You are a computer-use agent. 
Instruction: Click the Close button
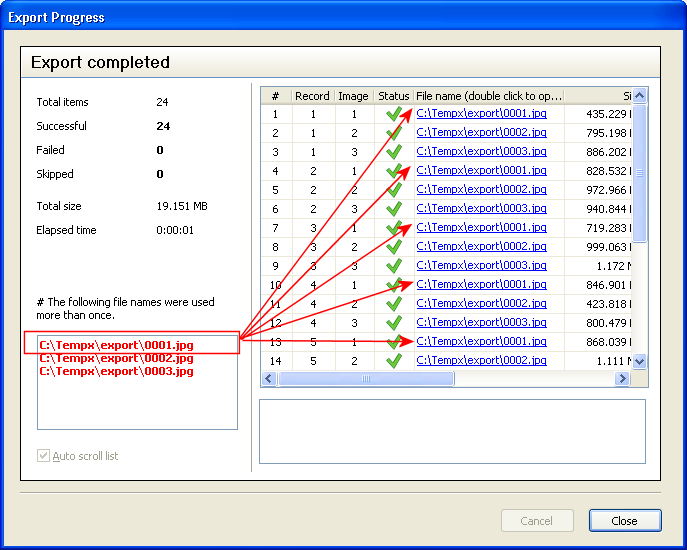625,521
